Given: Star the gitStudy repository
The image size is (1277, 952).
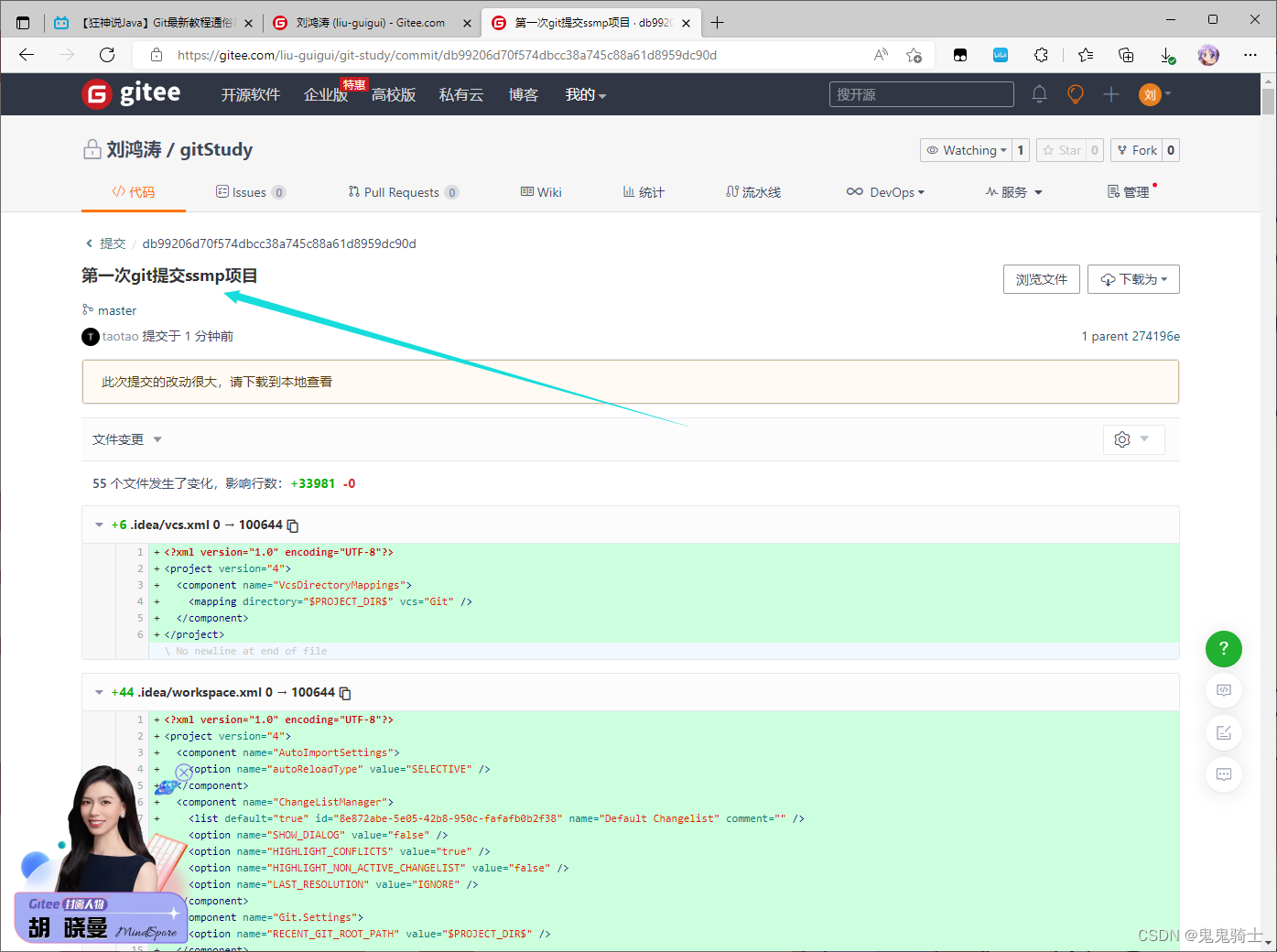Looking at the screenshot, I should (1061, 150).
